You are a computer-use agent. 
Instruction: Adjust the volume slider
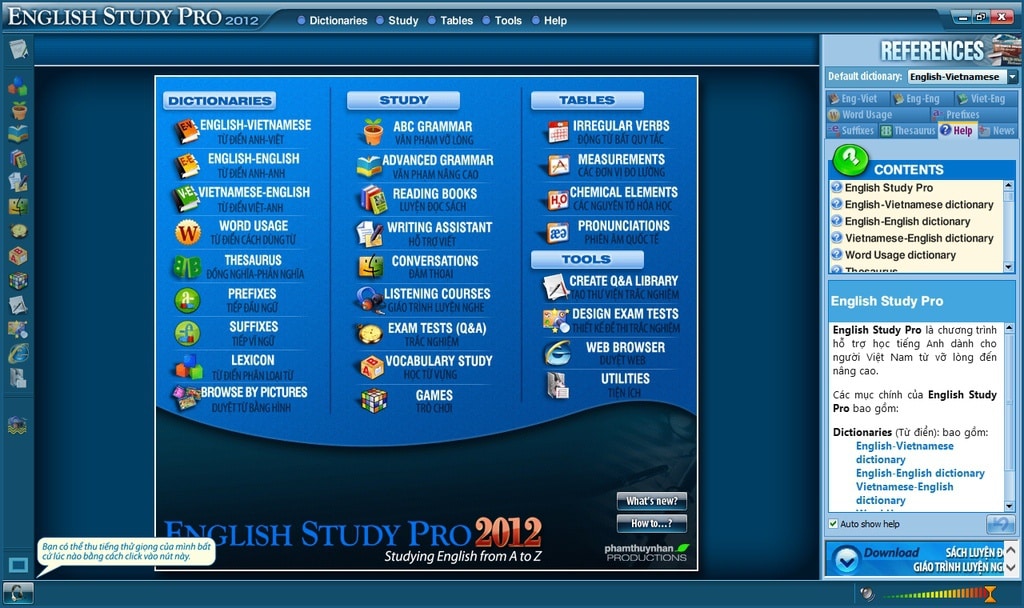click(x=935, y=593)
